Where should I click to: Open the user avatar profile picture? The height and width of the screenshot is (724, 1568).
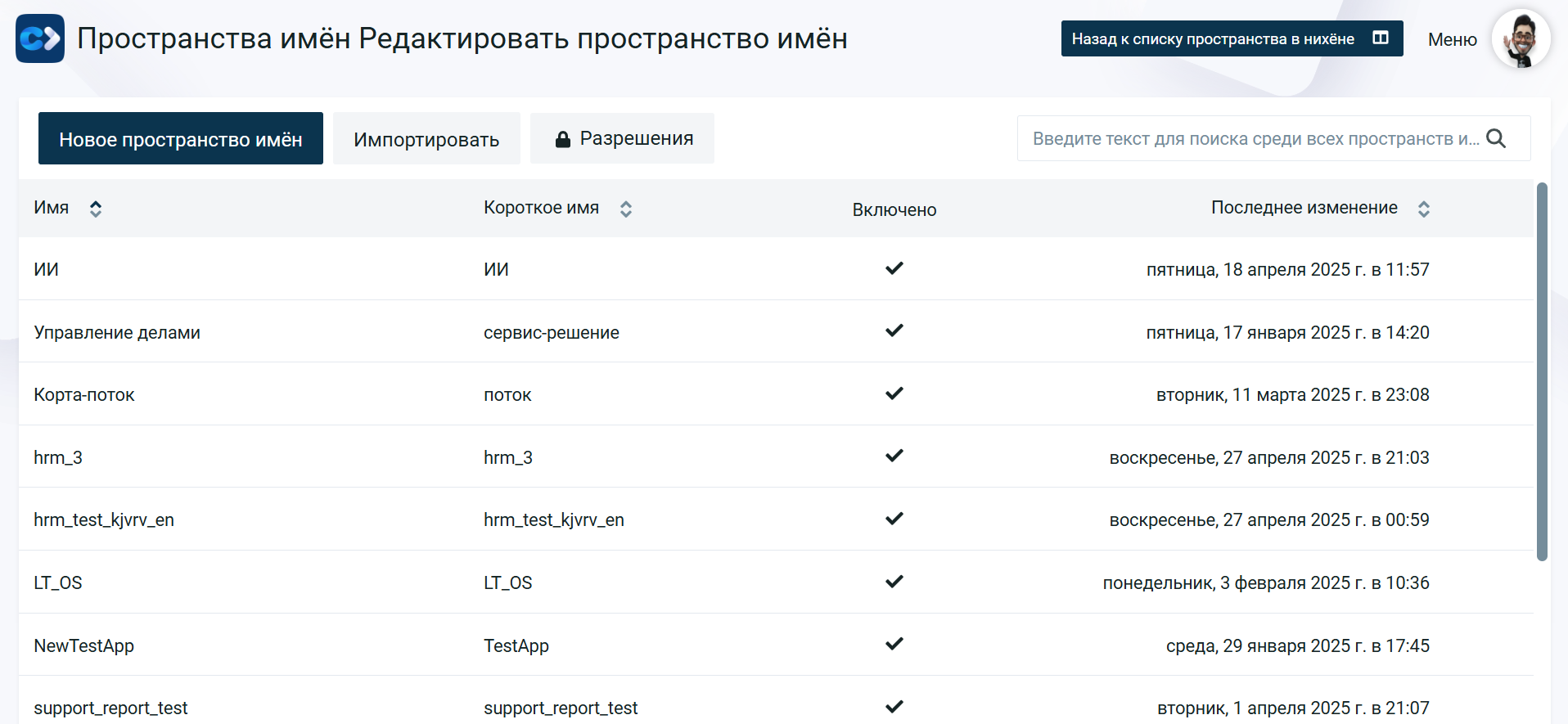click(1521, 38)
